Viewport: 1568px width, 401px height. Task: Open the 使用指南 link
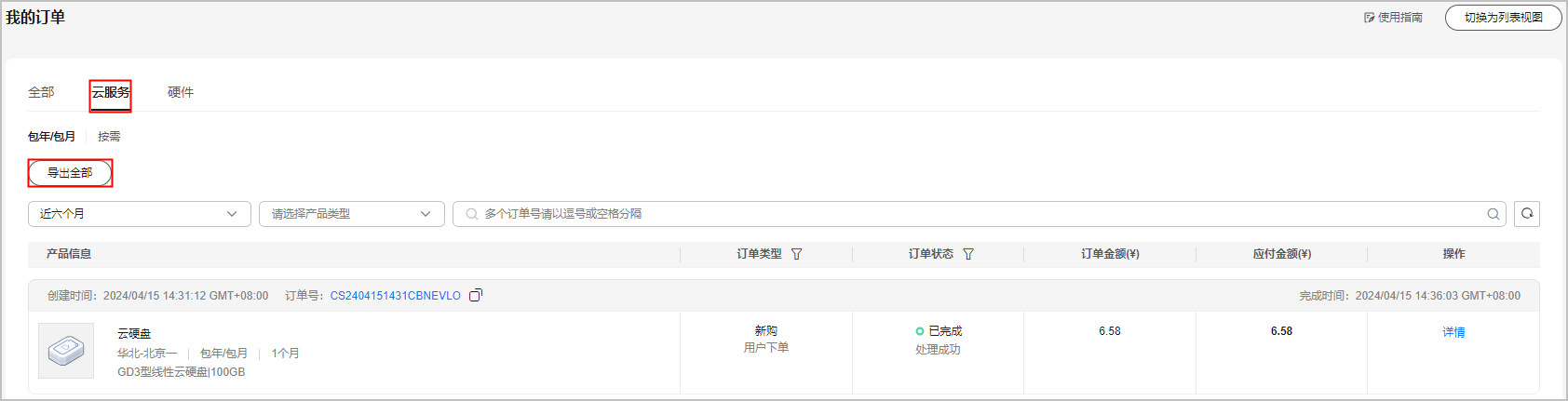(1400, 18)
